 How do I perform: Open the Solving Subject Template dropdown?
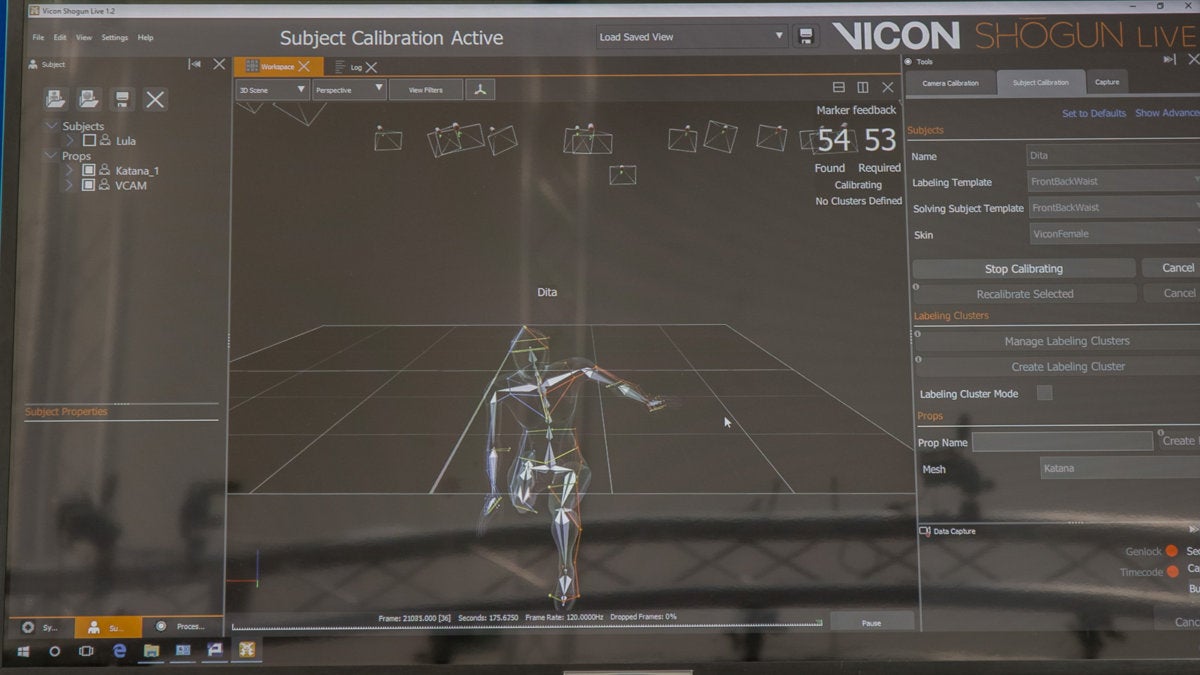point(1113,207)
